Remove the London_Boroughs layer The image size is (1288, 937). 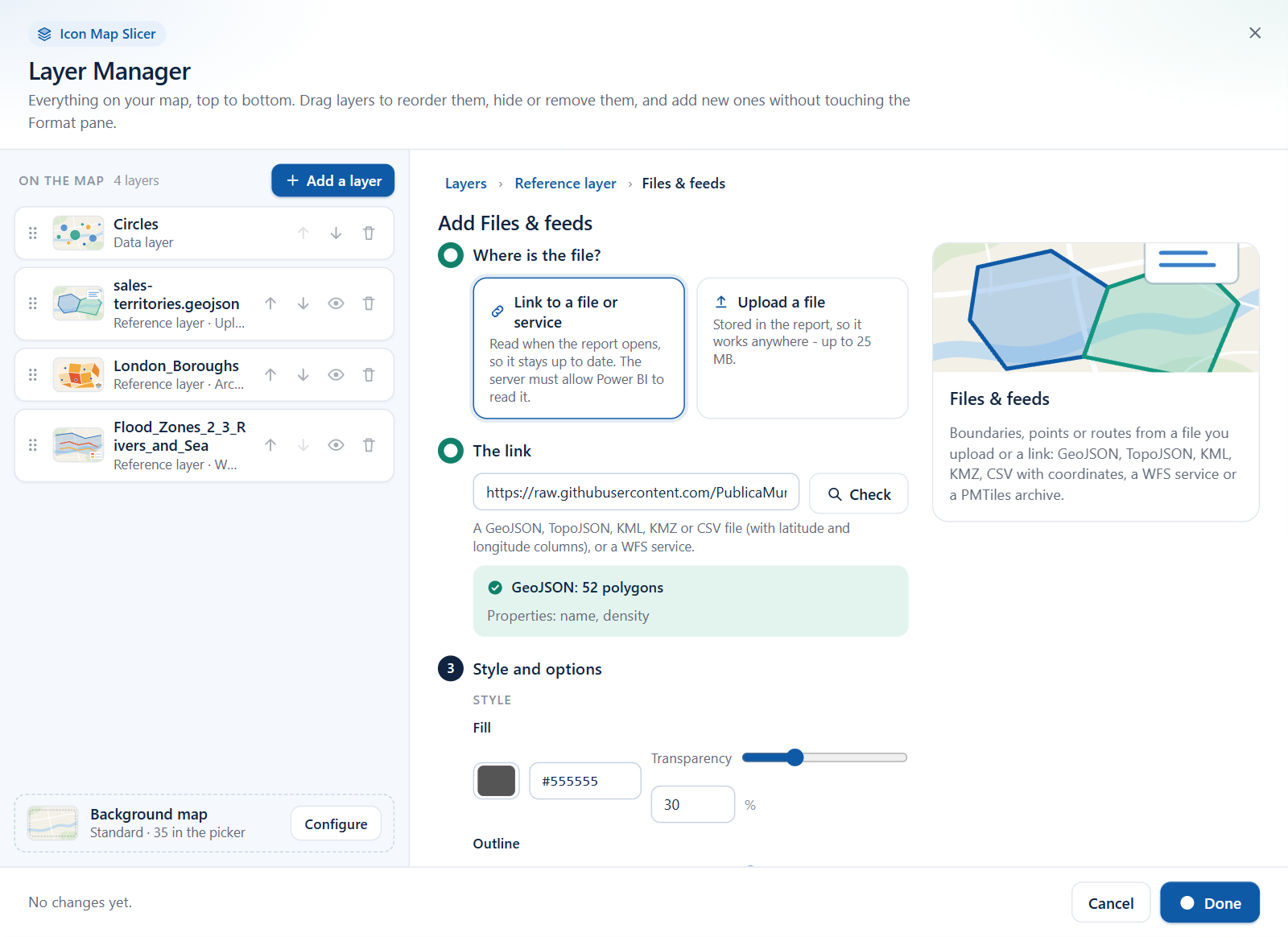pos(369,374)
